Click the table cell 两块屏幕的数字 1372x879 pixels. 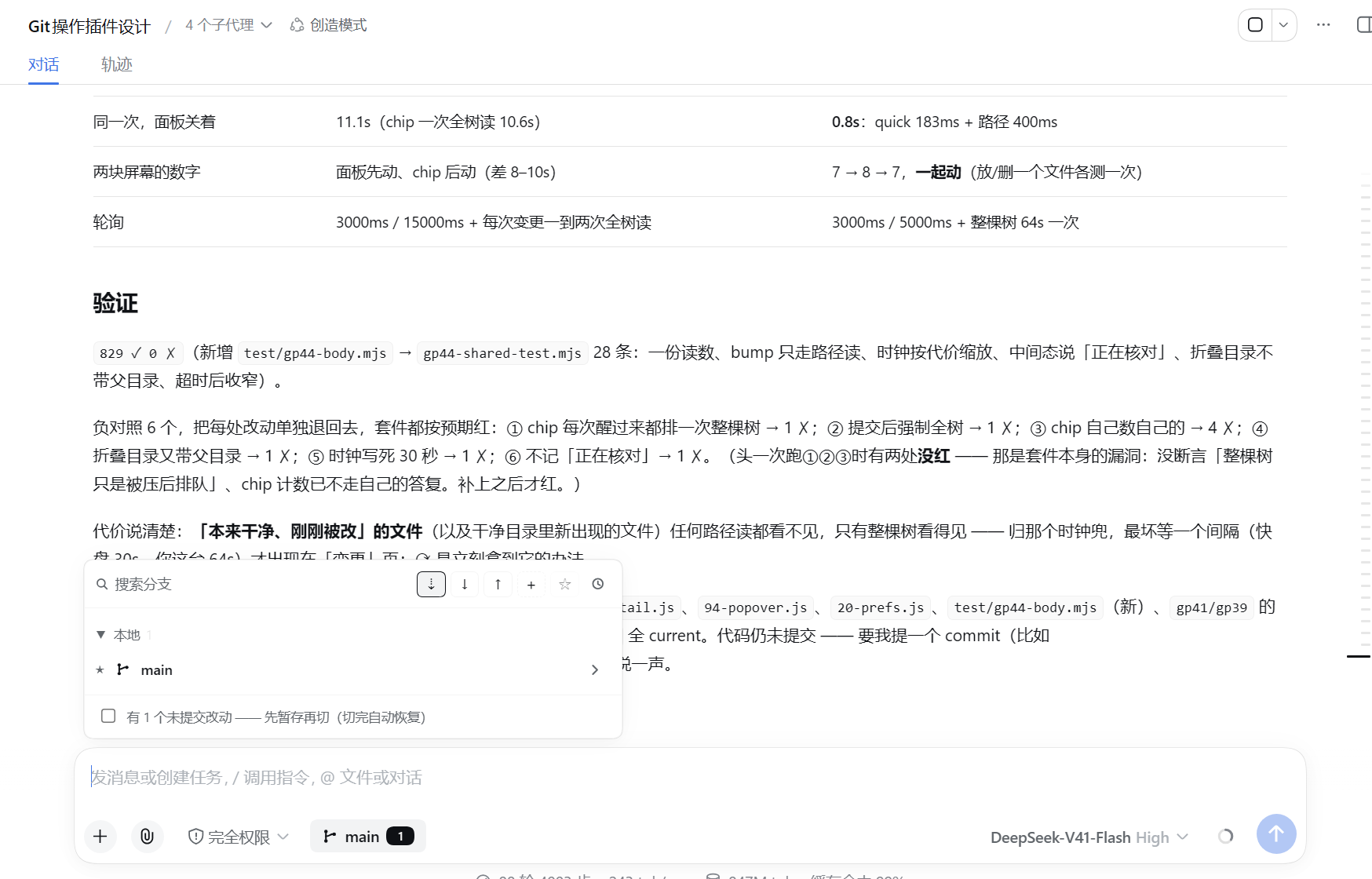(x=147, y=172)
